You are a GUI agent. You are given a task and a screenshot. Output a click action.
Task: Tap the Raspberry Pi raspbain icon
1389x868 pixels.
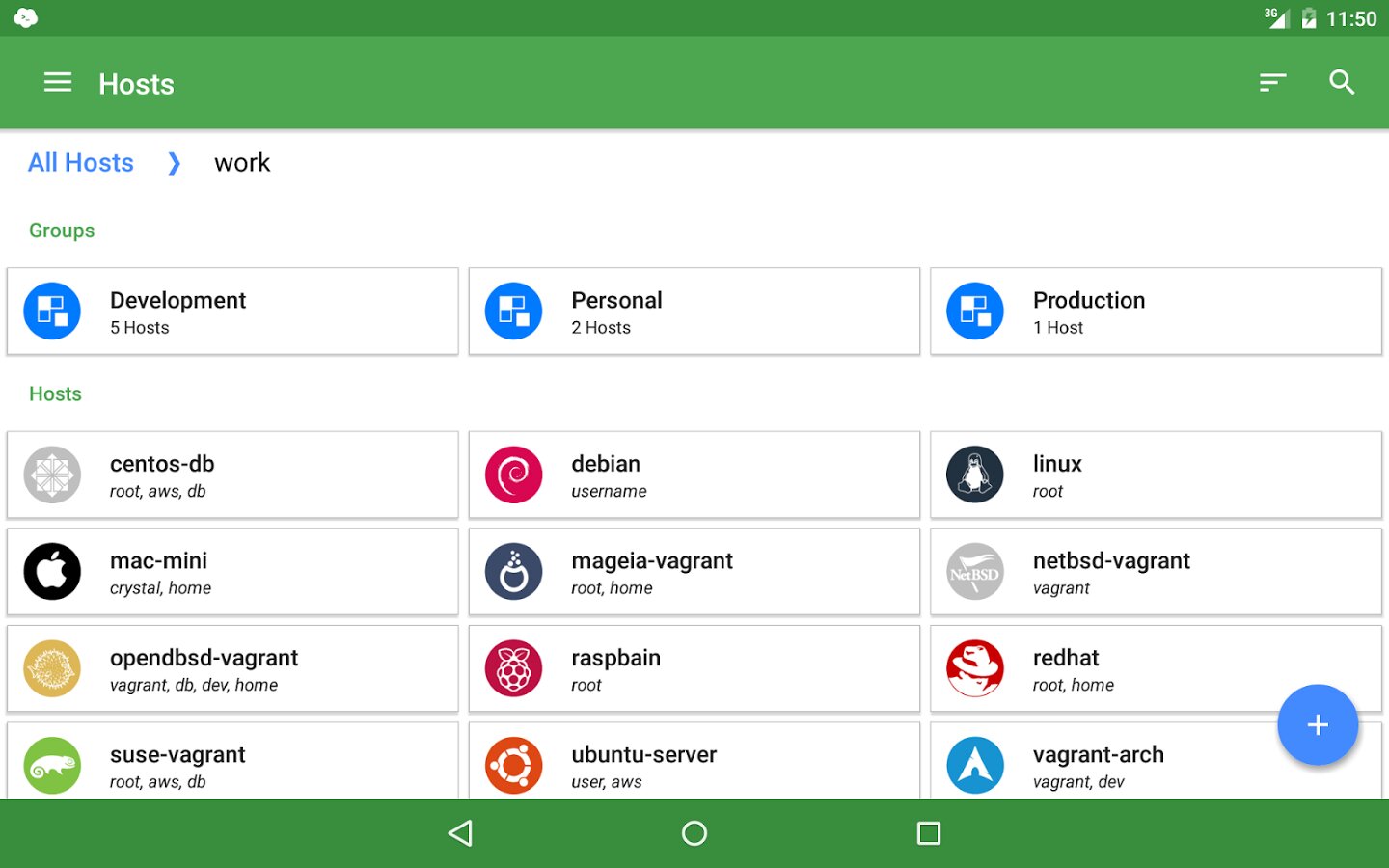(x=514, y=668)
